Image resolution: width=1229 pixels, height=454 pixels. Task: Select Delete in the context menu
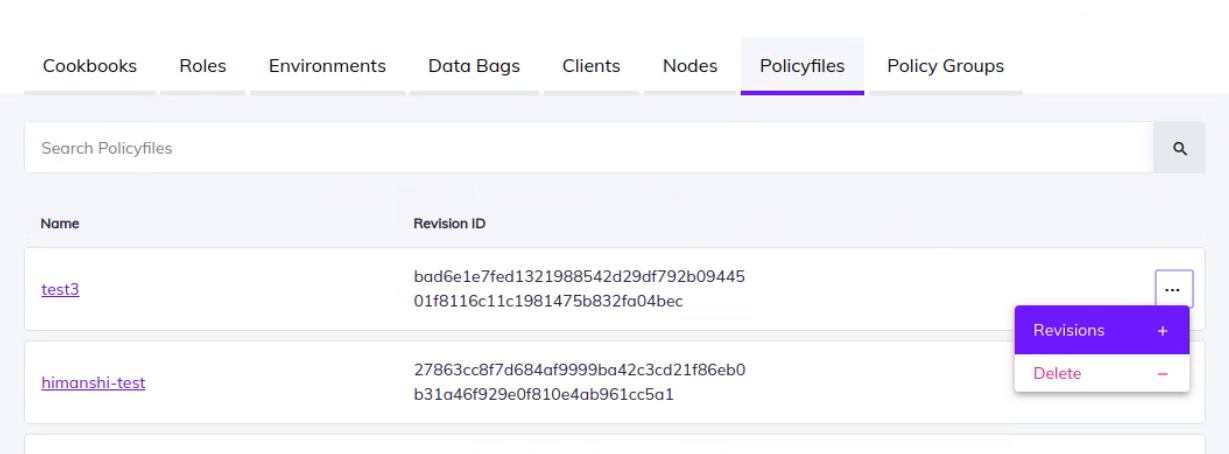tap(1058, 373)
